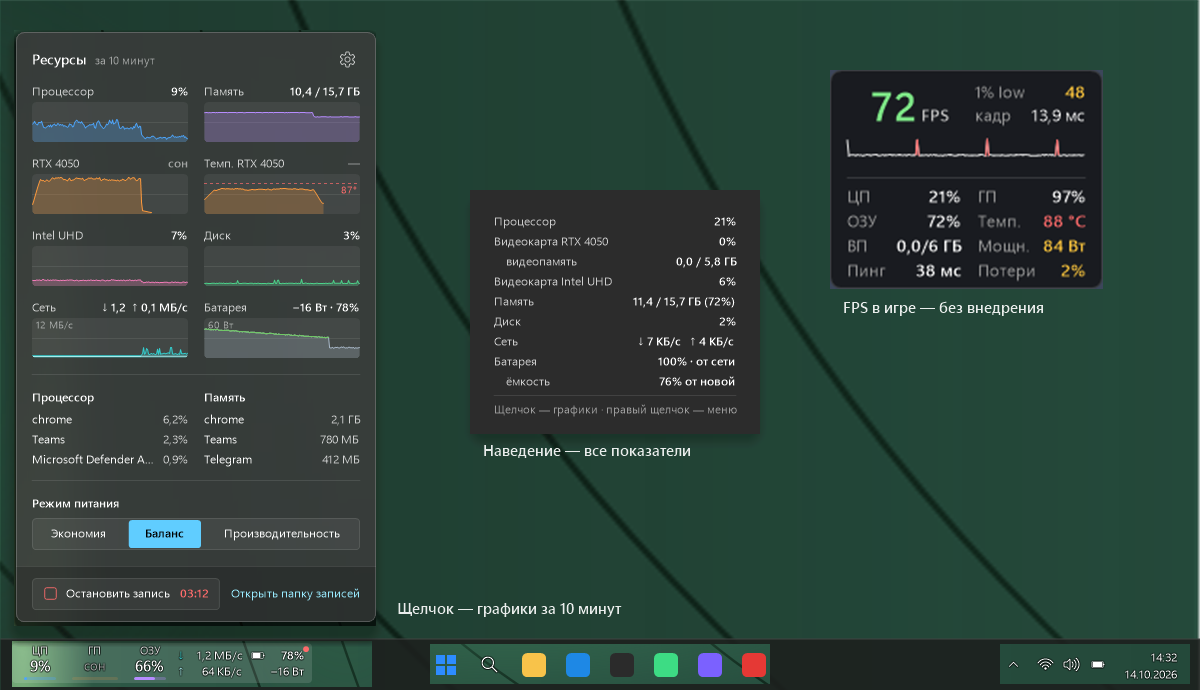Screen dimensions: 1200x690
Task: Open taskbar search magnifier
Action: point(489,665)
